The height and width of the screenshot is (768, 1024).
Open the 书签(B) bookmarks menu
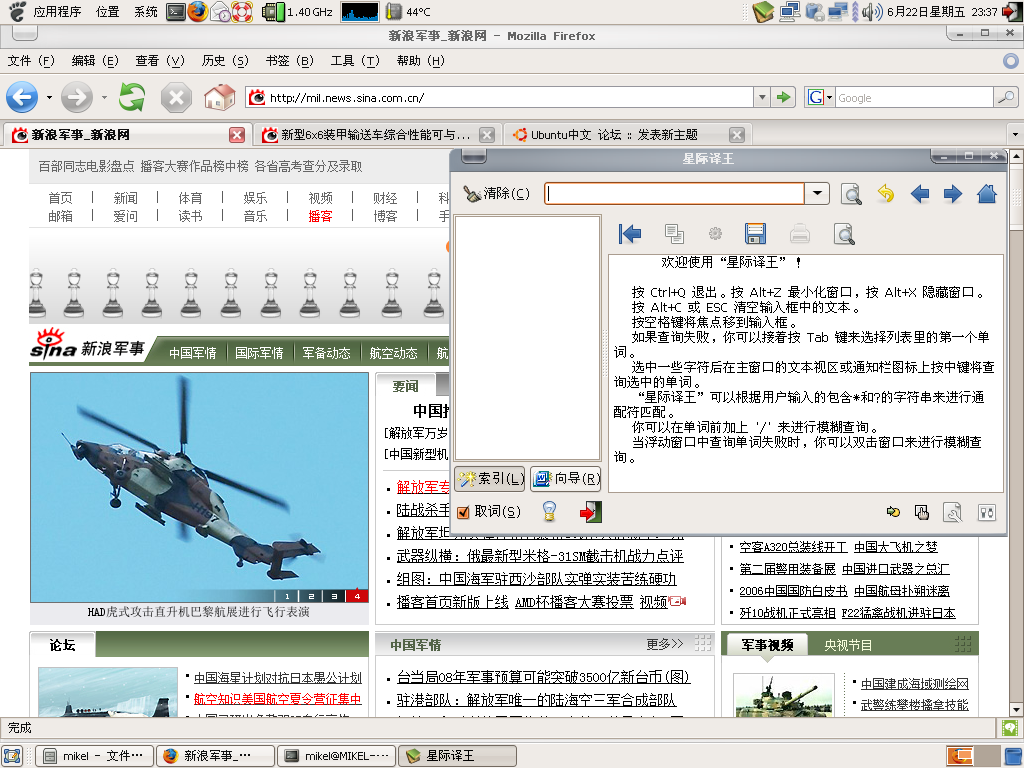point(289,61)
